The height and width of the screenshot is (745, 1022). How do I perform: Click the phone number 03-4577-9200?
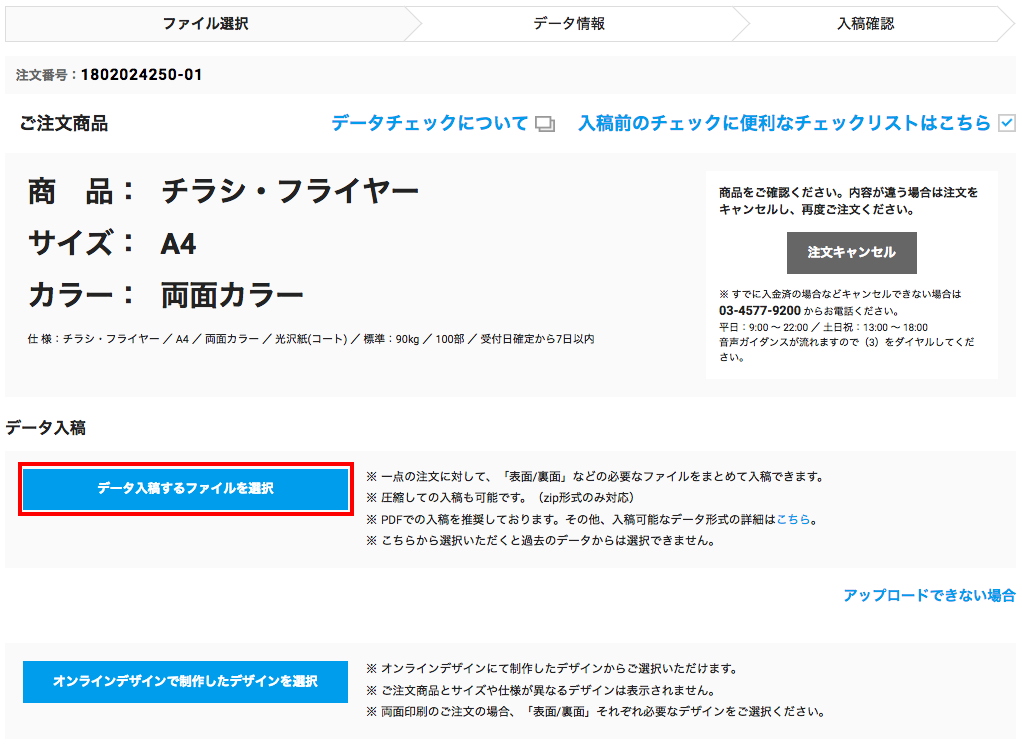point(761,311)
